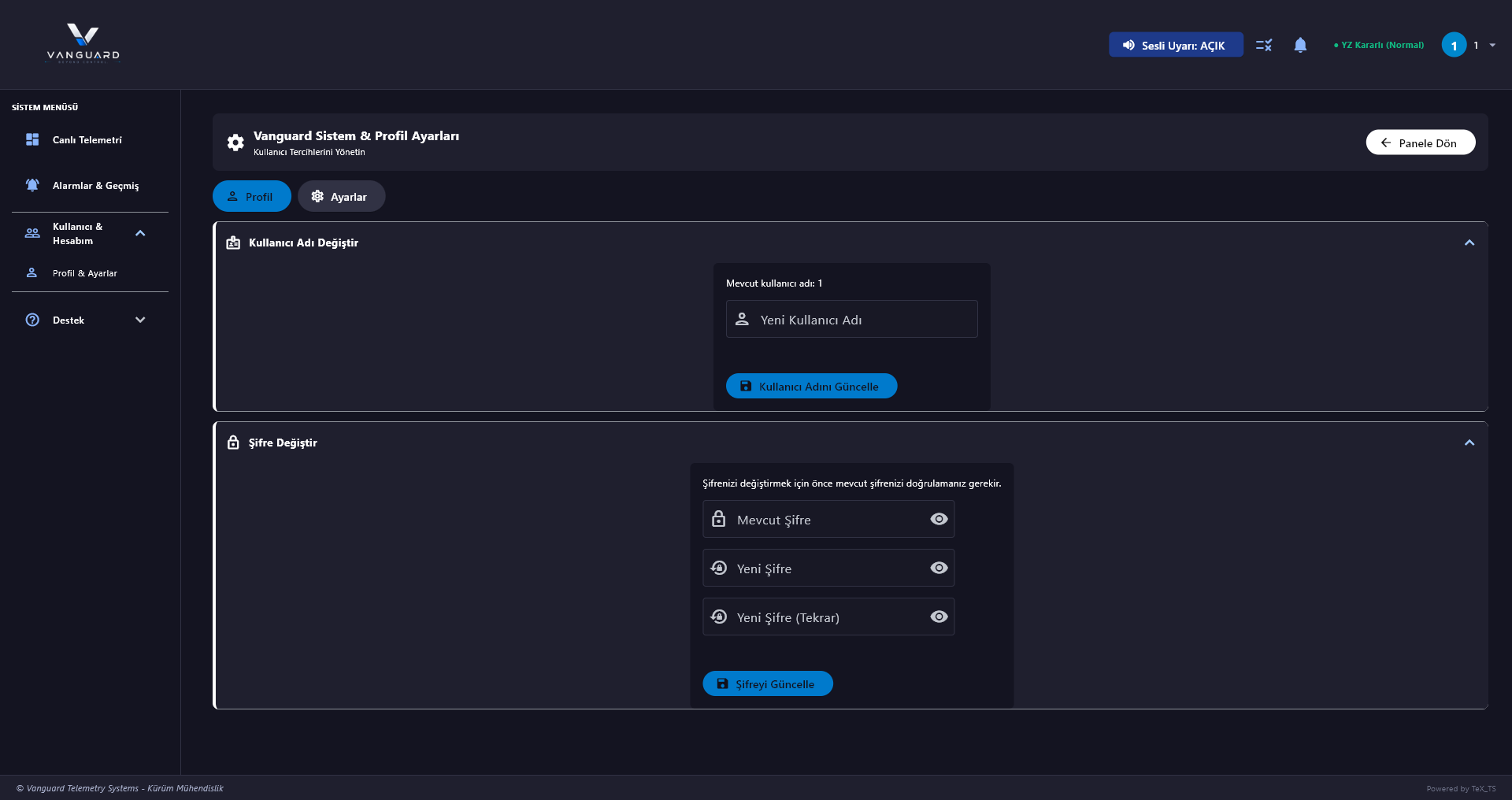Click Kullanıcı Adını Güncelle button

[811, 386]
